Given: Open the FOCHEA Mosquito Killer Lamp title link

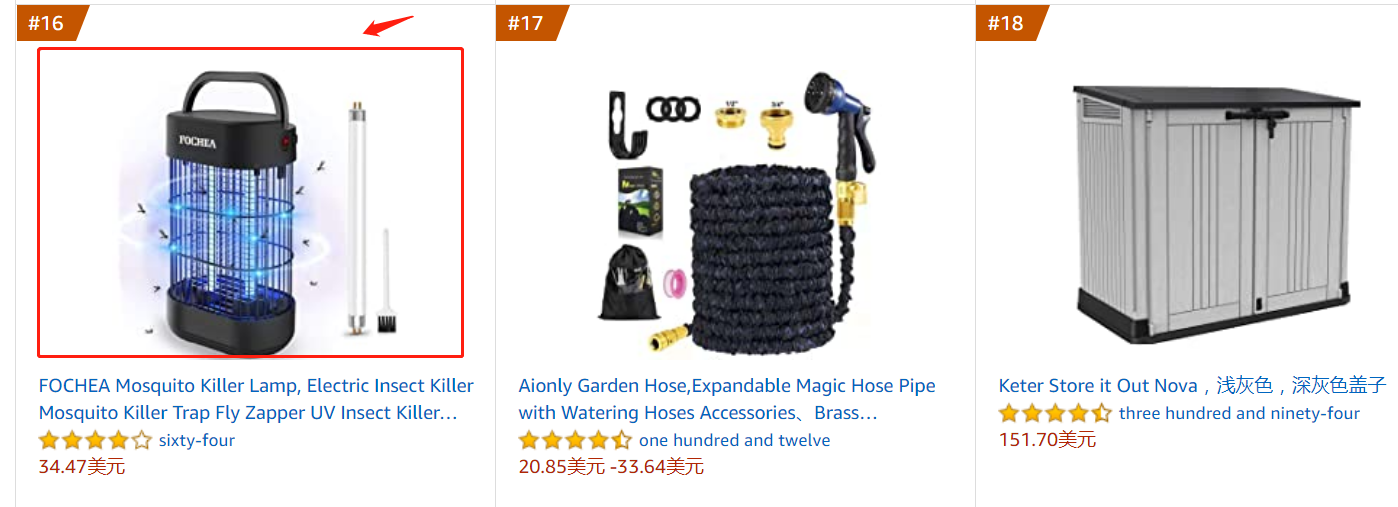Looking at the screenshot, I should pos(256,399).
